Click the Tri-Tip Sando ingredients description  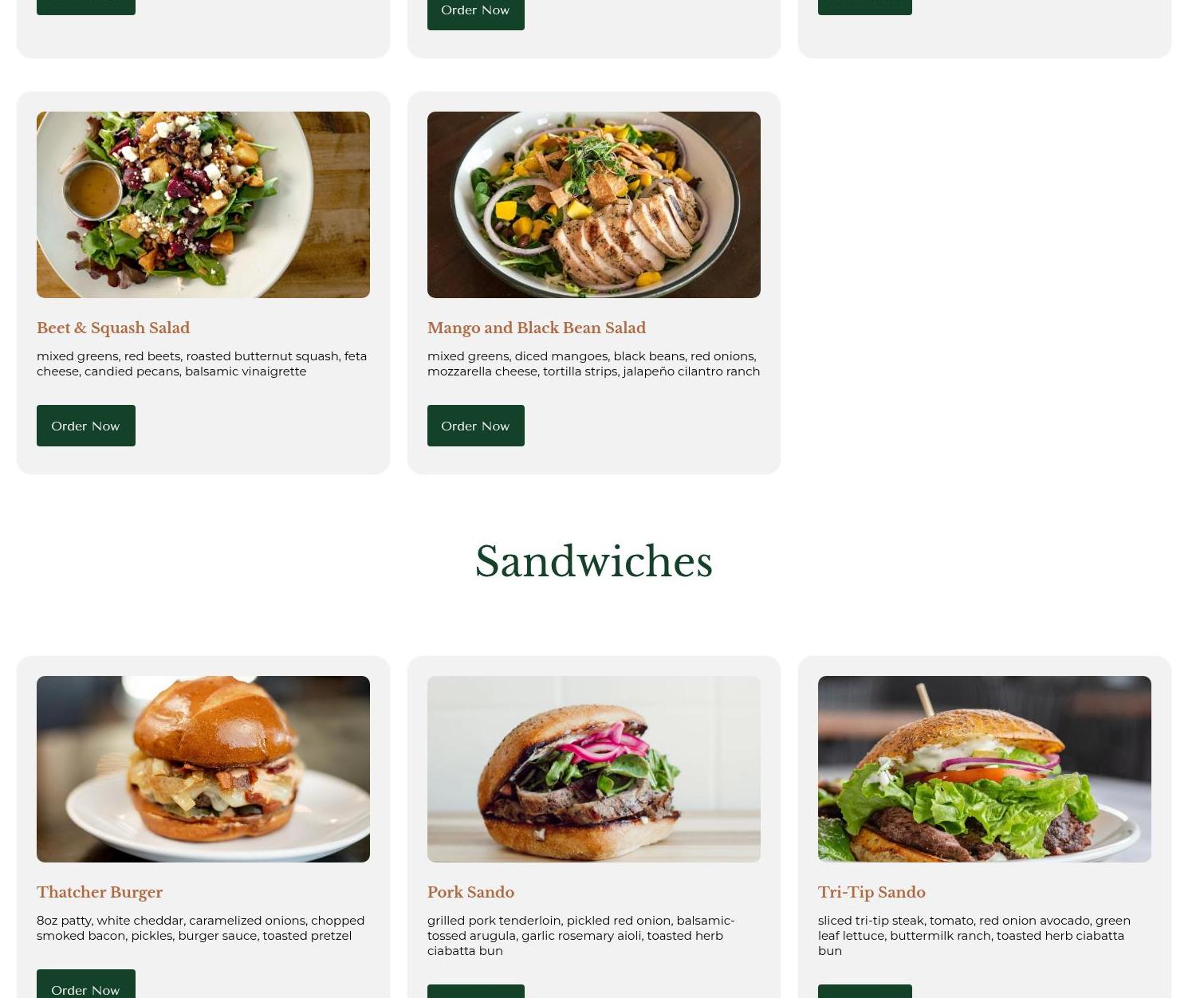pos(974,935)
